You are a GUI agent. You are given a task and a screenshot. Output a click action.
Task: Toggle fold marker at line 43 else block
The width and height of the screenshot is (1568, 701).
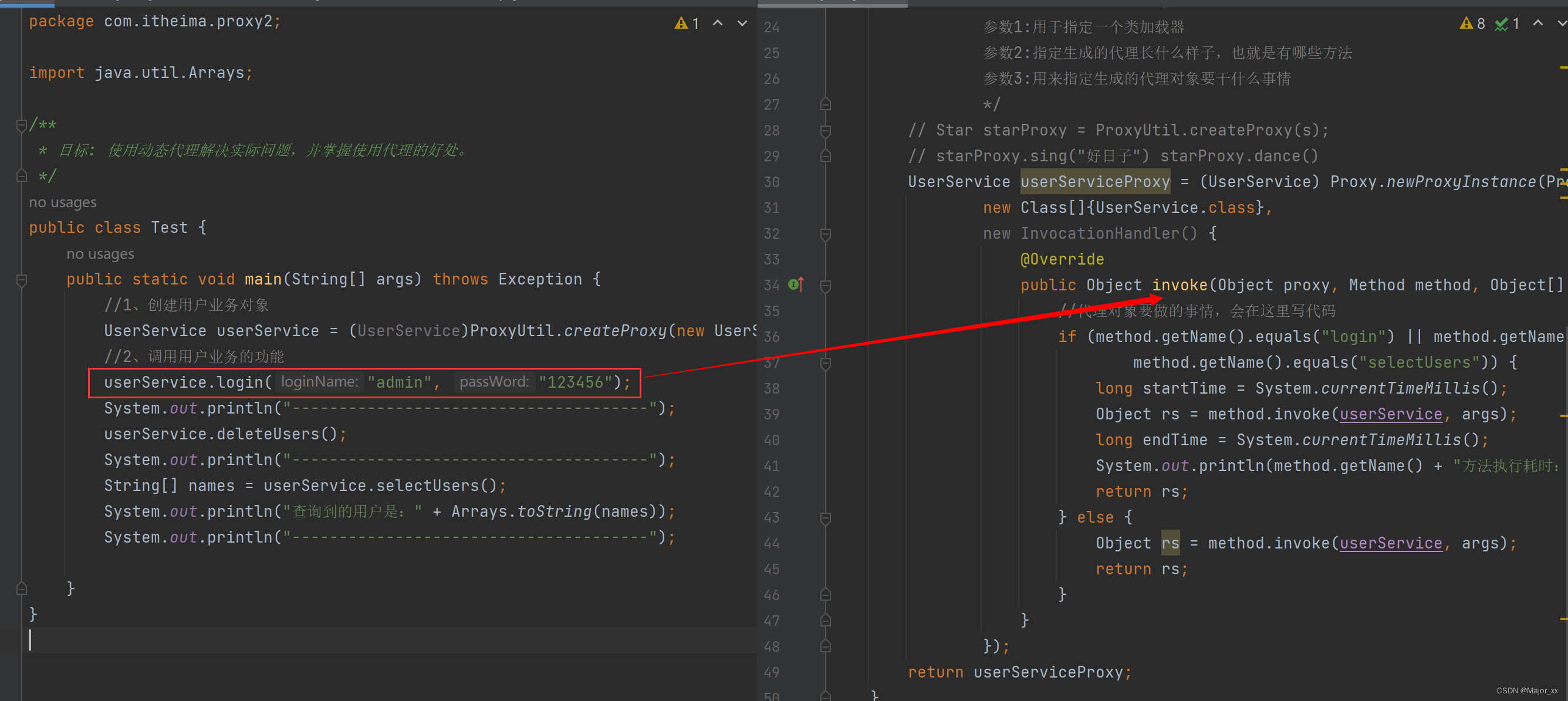[x=826, y=518]
